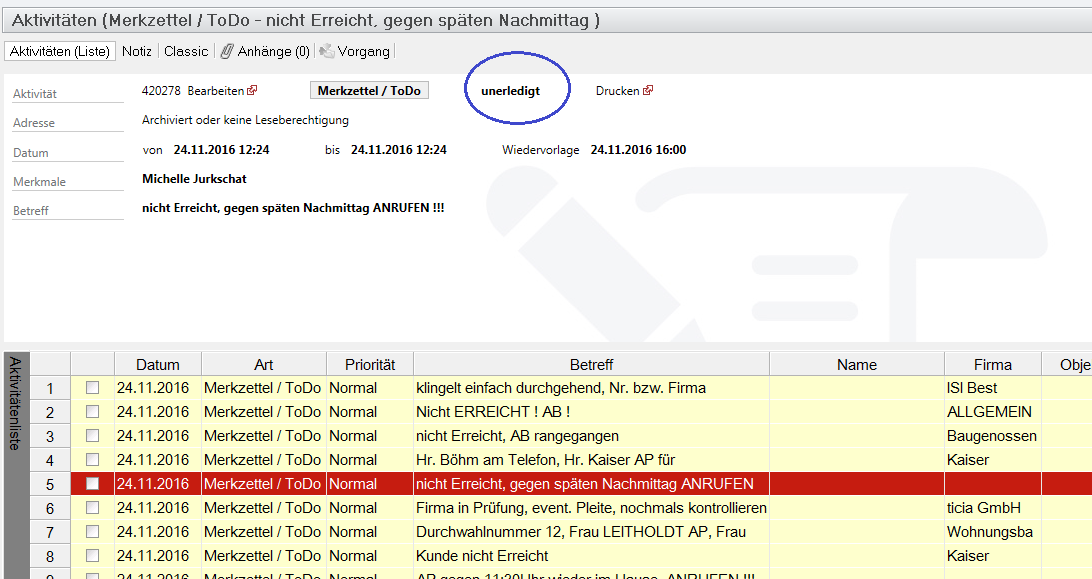The image size is (1092, 579).
Task: Sort by the Datum column header
Action: pyautogui.click(x=158, y=365)
